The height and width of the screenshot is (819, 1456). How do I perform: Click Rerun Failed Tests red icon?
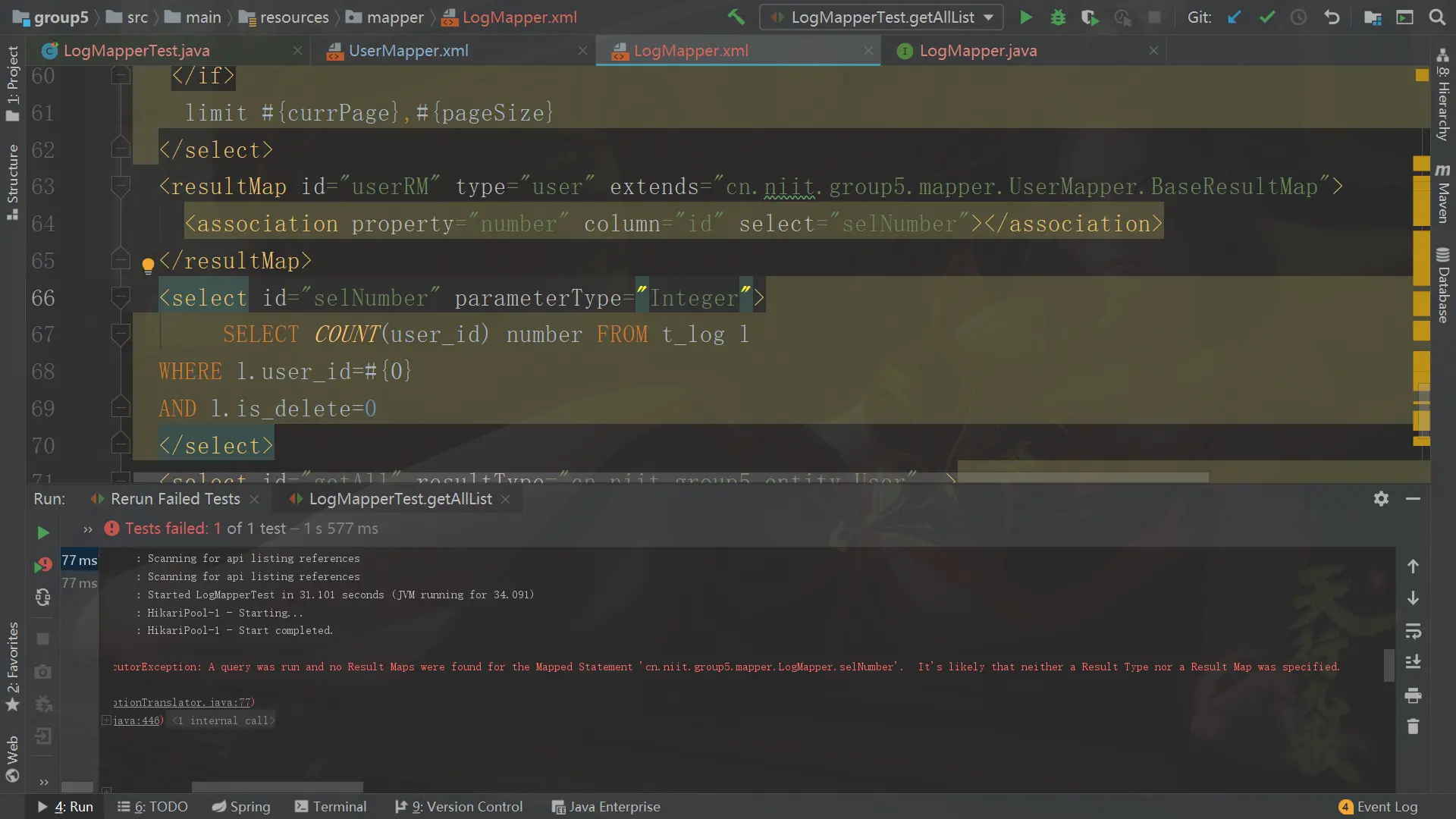click(43, 564)
